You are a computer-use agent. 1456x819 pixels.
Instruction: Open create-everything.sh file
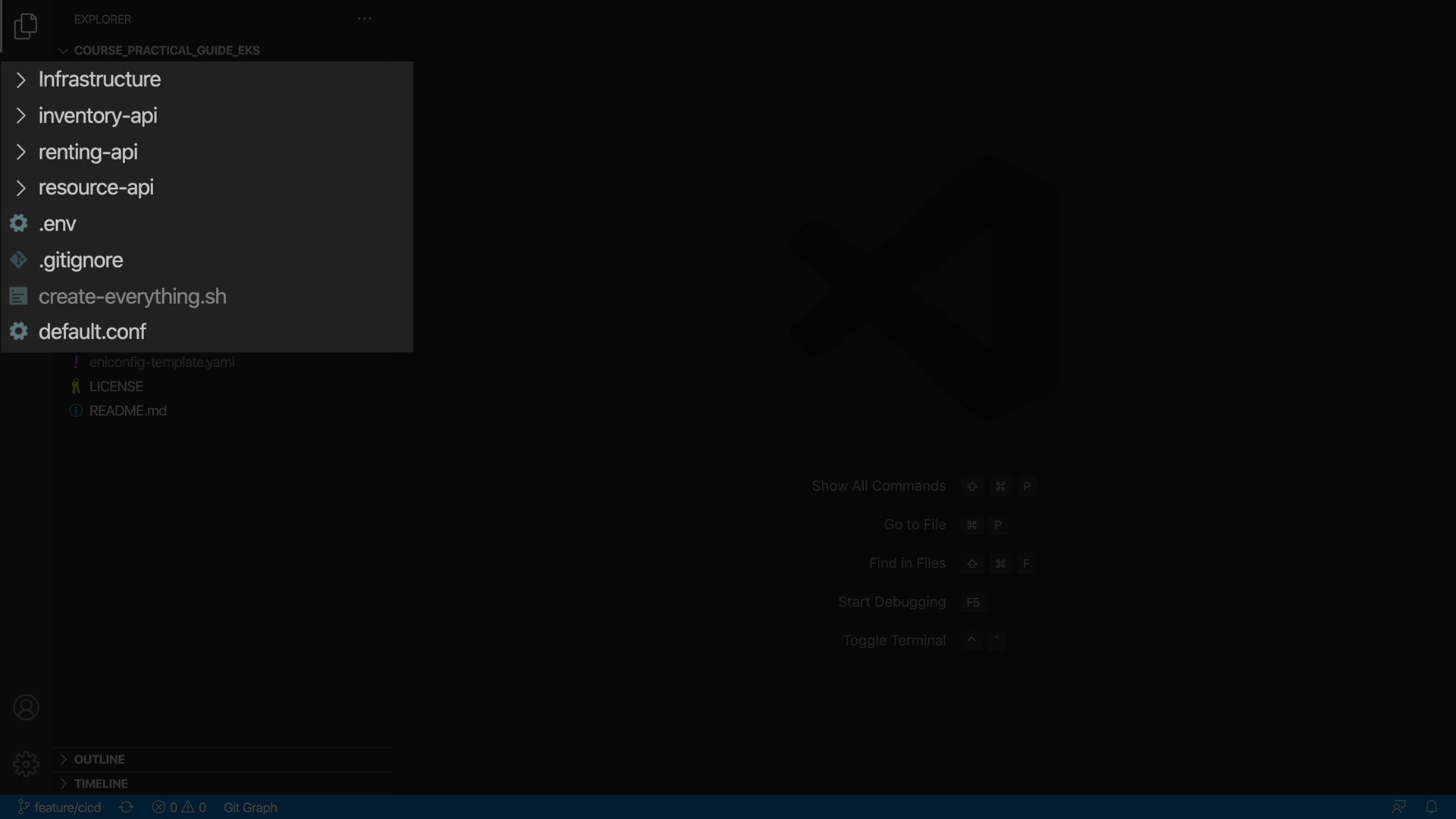pos(132,297)
